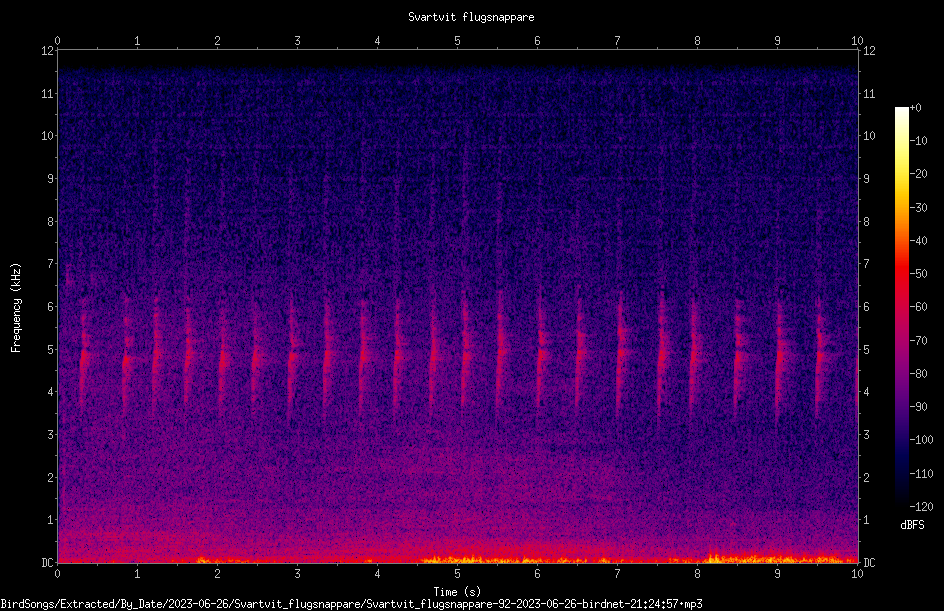
Task: Click the color scale gradient bar
Action: (x=902, y=306)
